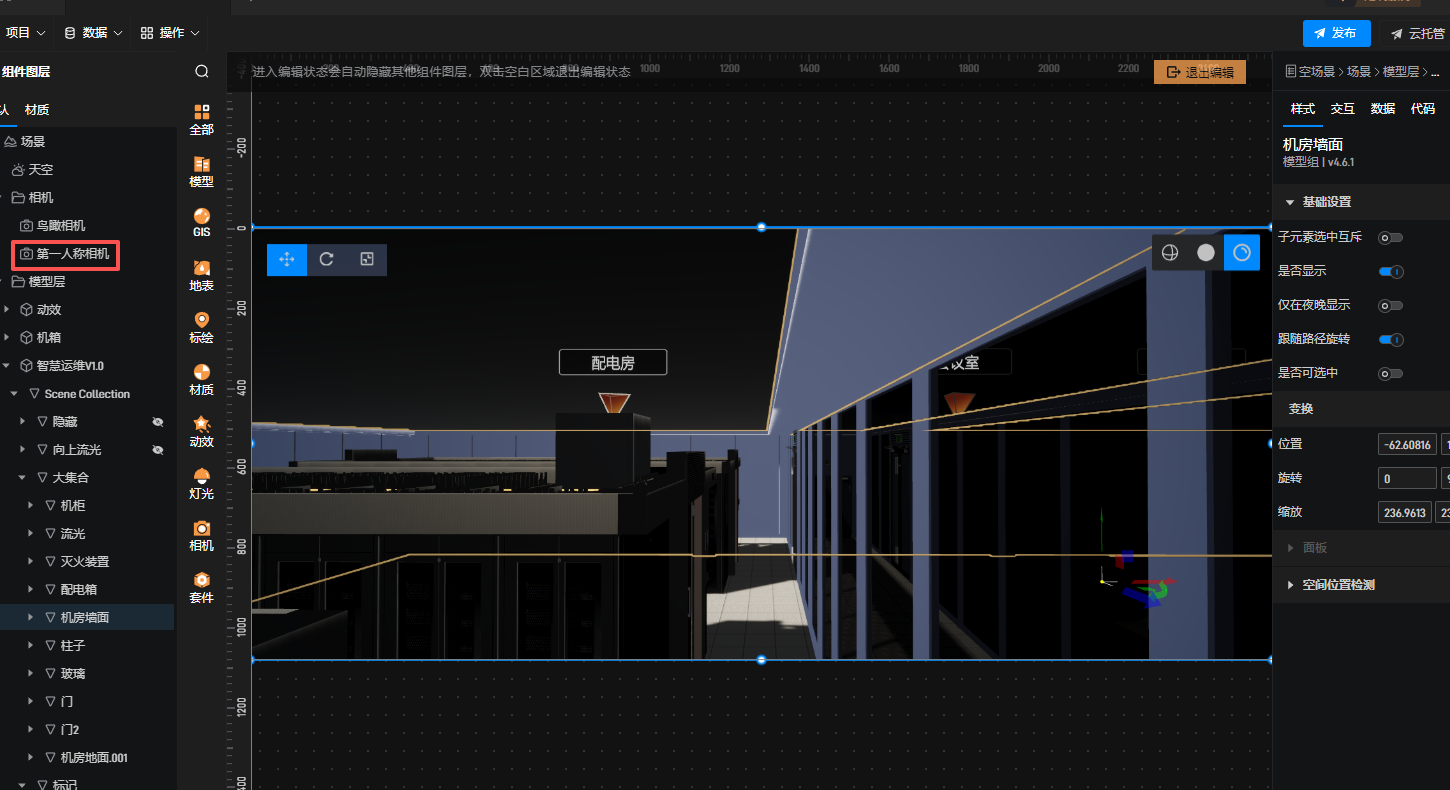Open the 动效 effects category icon

(202, 431)
